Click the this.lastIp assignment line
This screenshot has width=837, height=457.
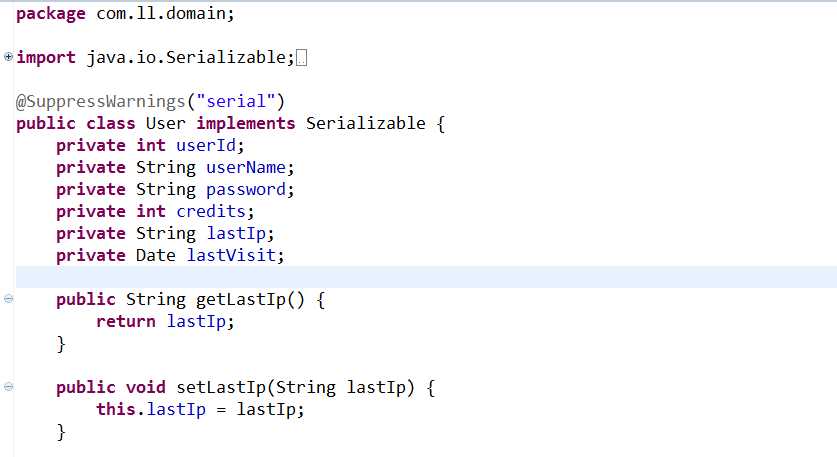pyautogui.click(x=199, y=410)
